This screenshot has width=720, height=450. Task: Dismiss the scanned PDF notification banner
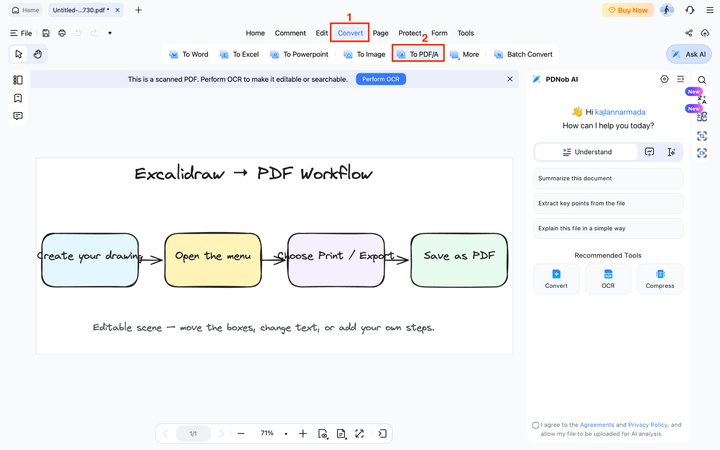coord(510,79)
